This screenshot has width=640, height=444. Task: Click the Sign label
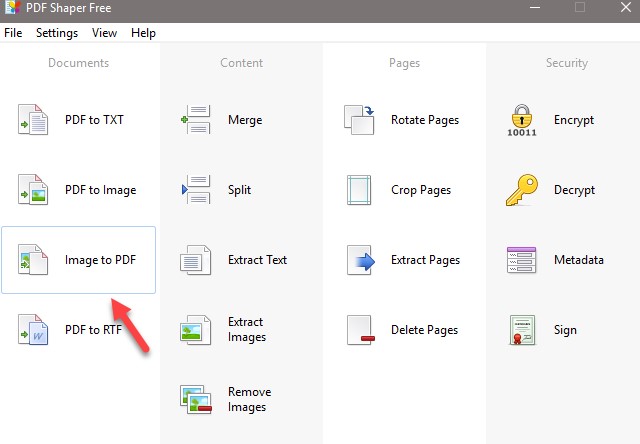[565, 330]
